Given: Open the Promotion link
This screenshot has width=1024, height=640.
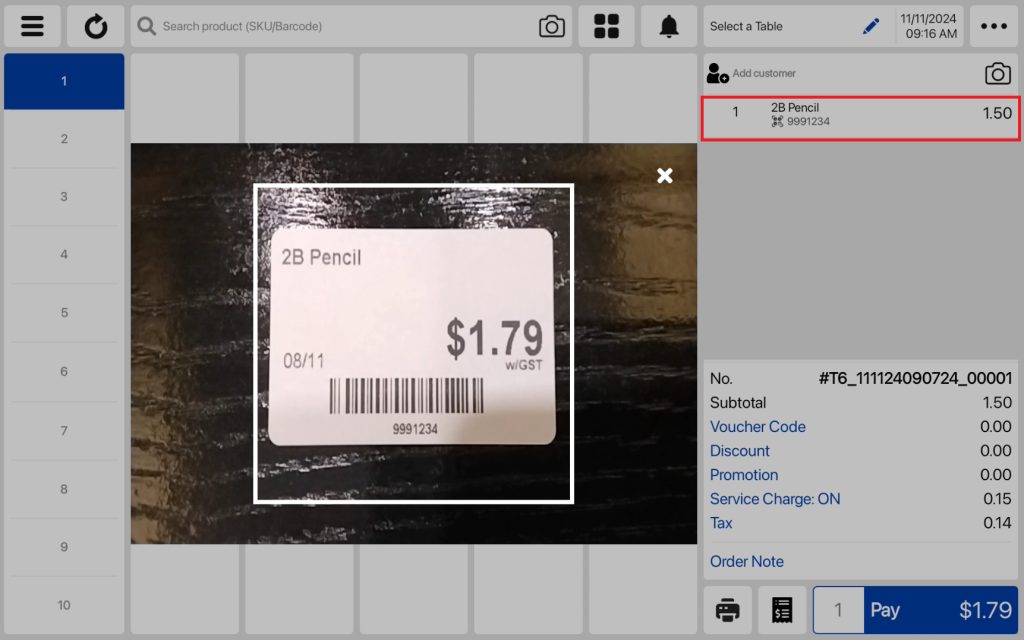Looking at the screenshot, I should pyautogui.click(x=744, y=475).
